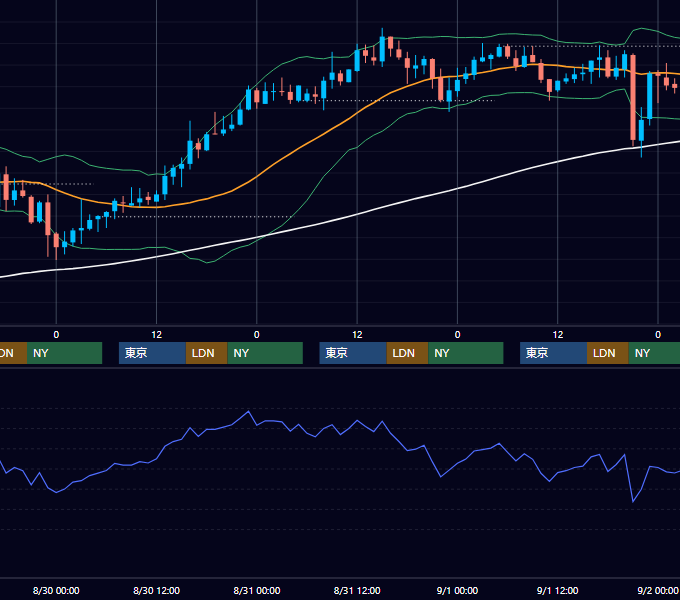Click the 8/30 12:00 date label
Screen dimensions: 680x600
156,590
